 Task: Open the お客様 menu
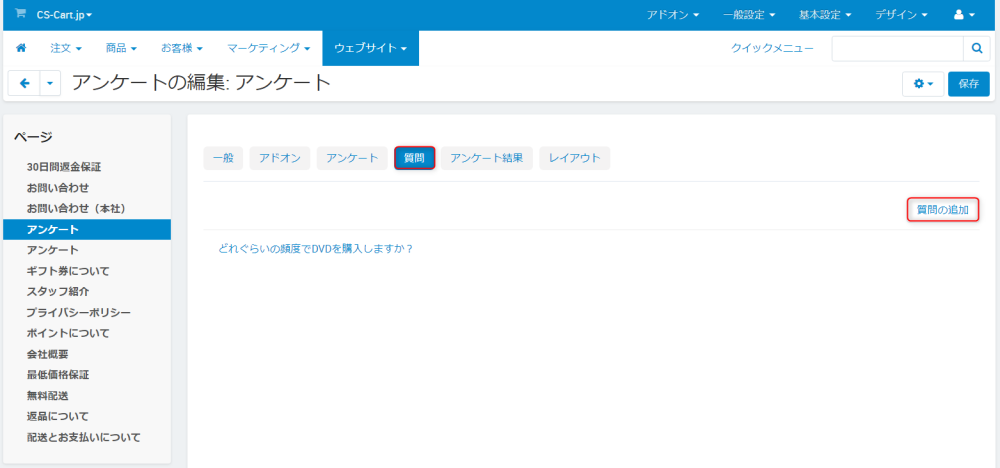(181, 48)
